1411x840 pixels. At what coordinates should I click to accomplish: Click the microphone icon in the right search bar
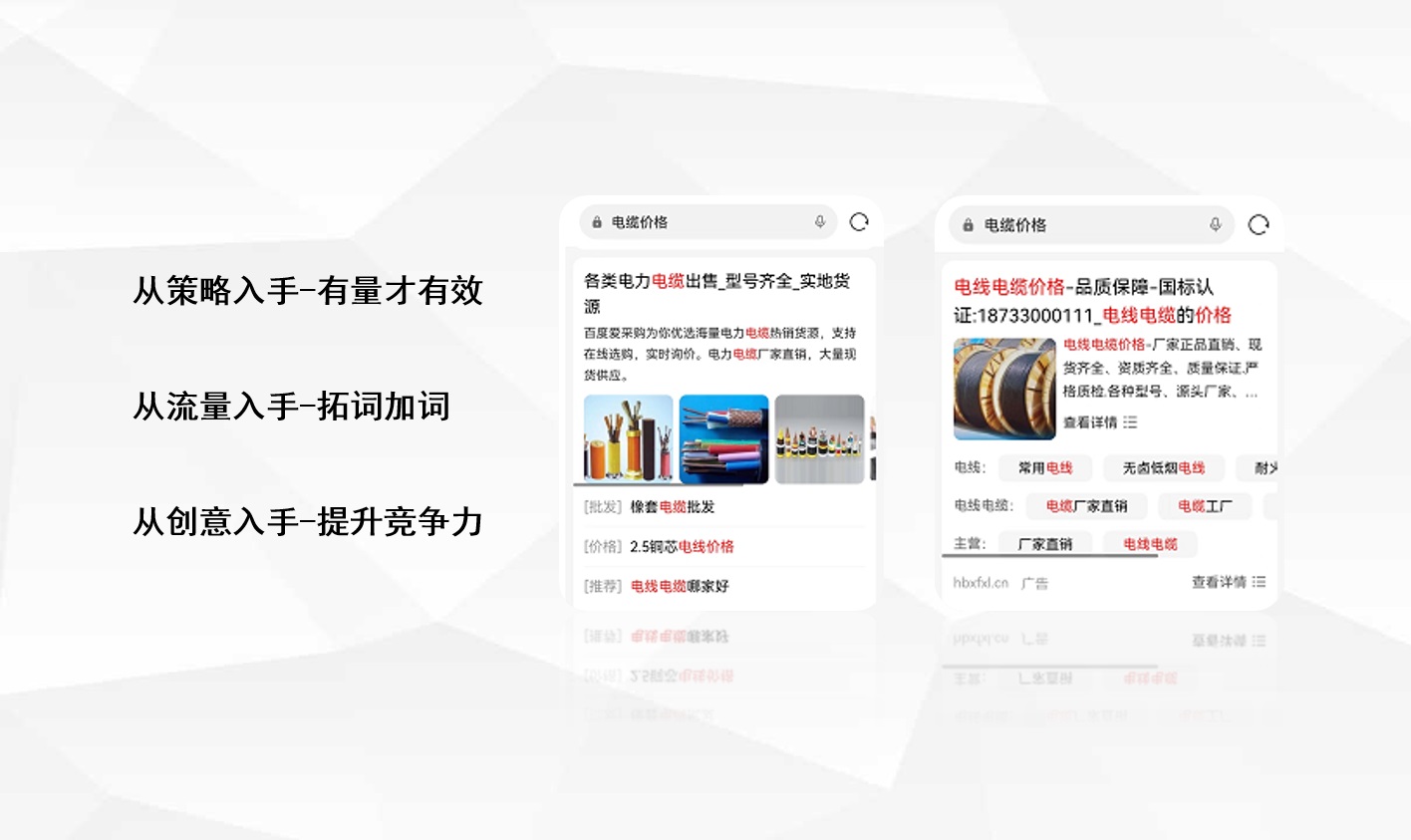pos(1215,223)
